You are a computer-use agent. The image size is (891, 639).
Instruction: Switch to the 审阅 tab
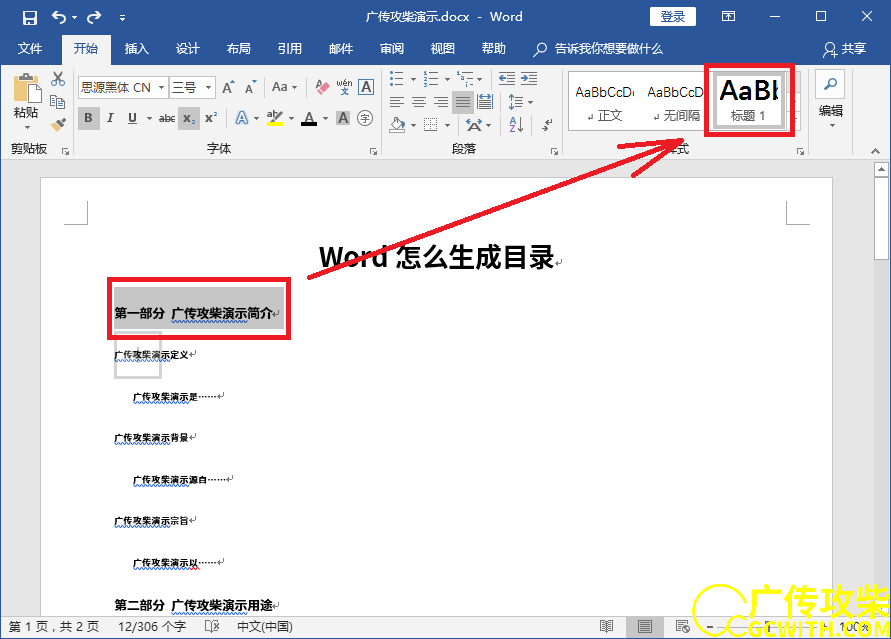[392, 49]
